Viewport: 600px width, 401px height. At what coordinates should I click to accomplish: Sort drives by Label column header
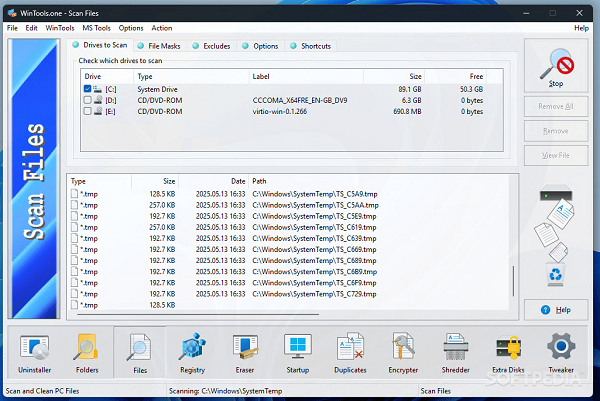click(x=306, y=76)
